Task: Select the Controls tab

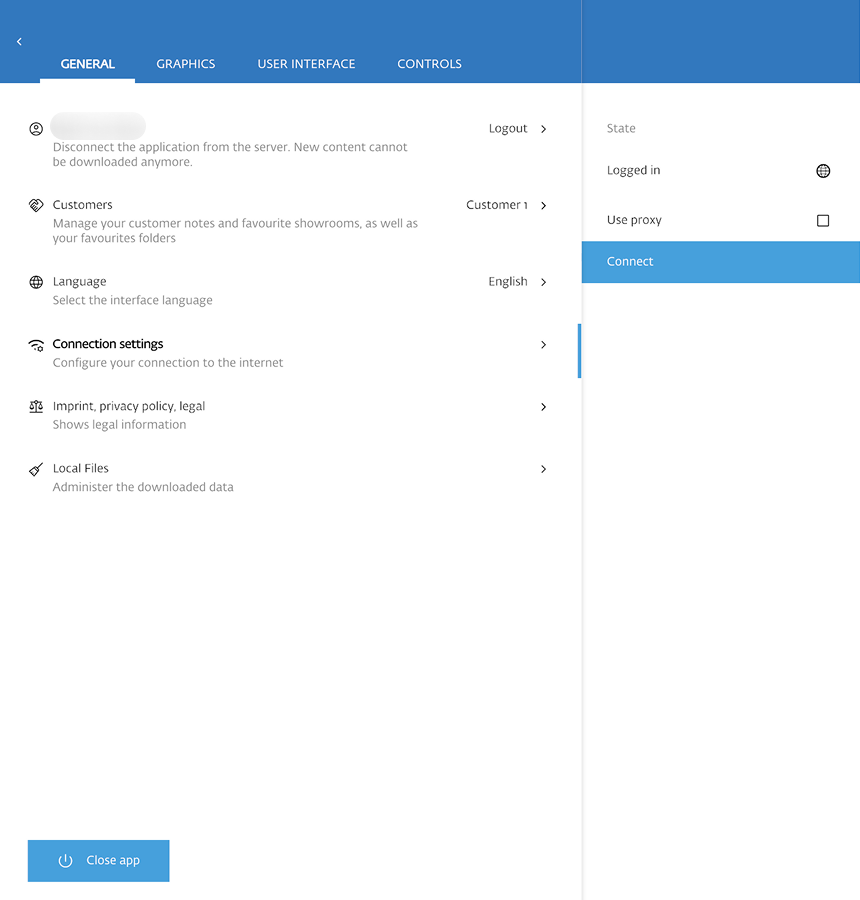Action: pos(429,64)
